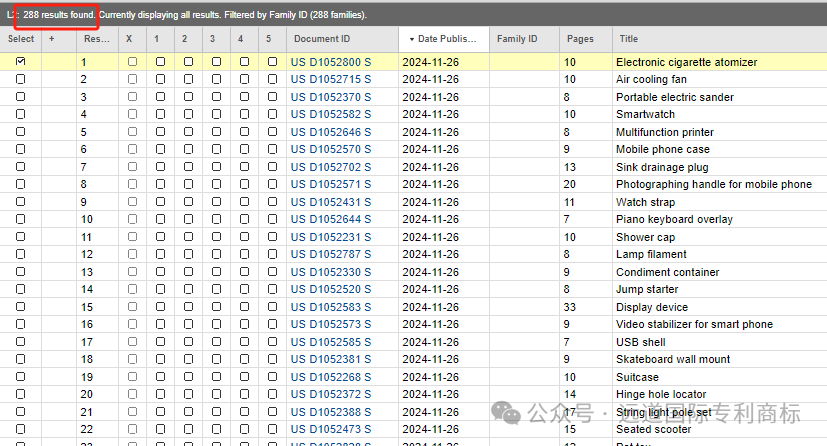This screenshot has width=827, height=446.
Task: Check the X box for Smartwatch row
Action: [132, 114]
